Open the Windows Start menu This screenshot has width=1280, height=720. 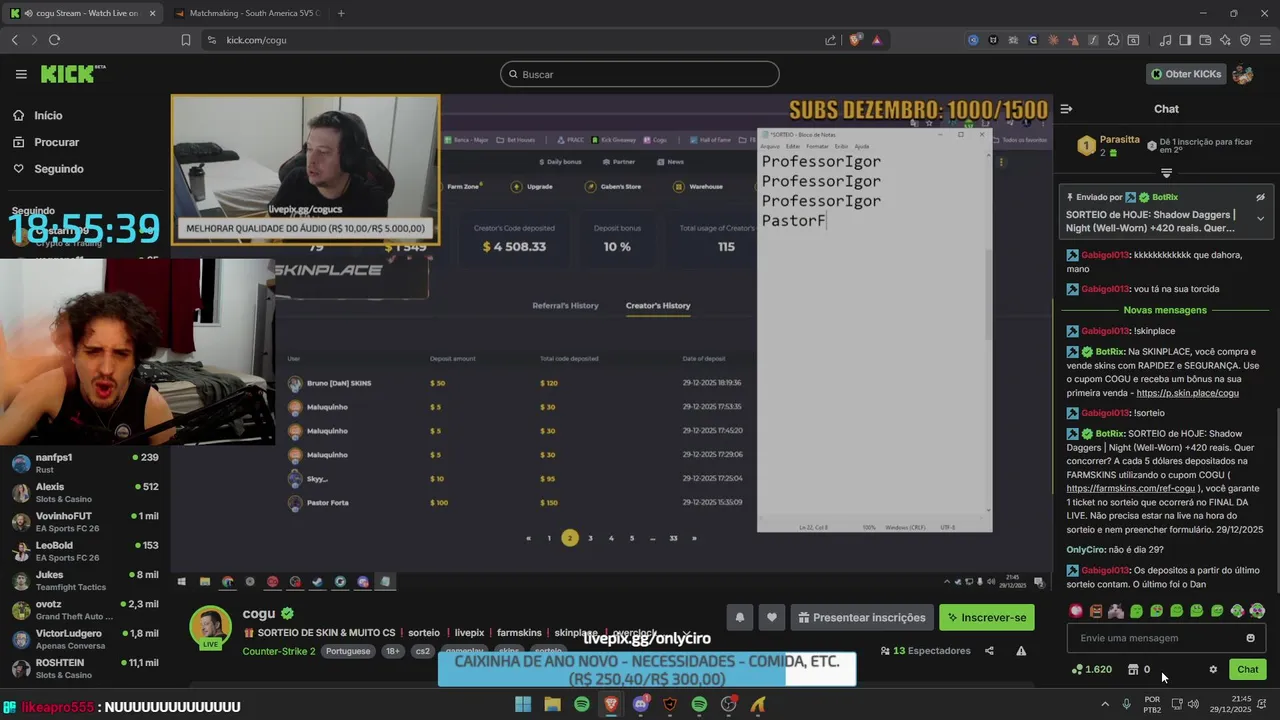coord(523,705)
